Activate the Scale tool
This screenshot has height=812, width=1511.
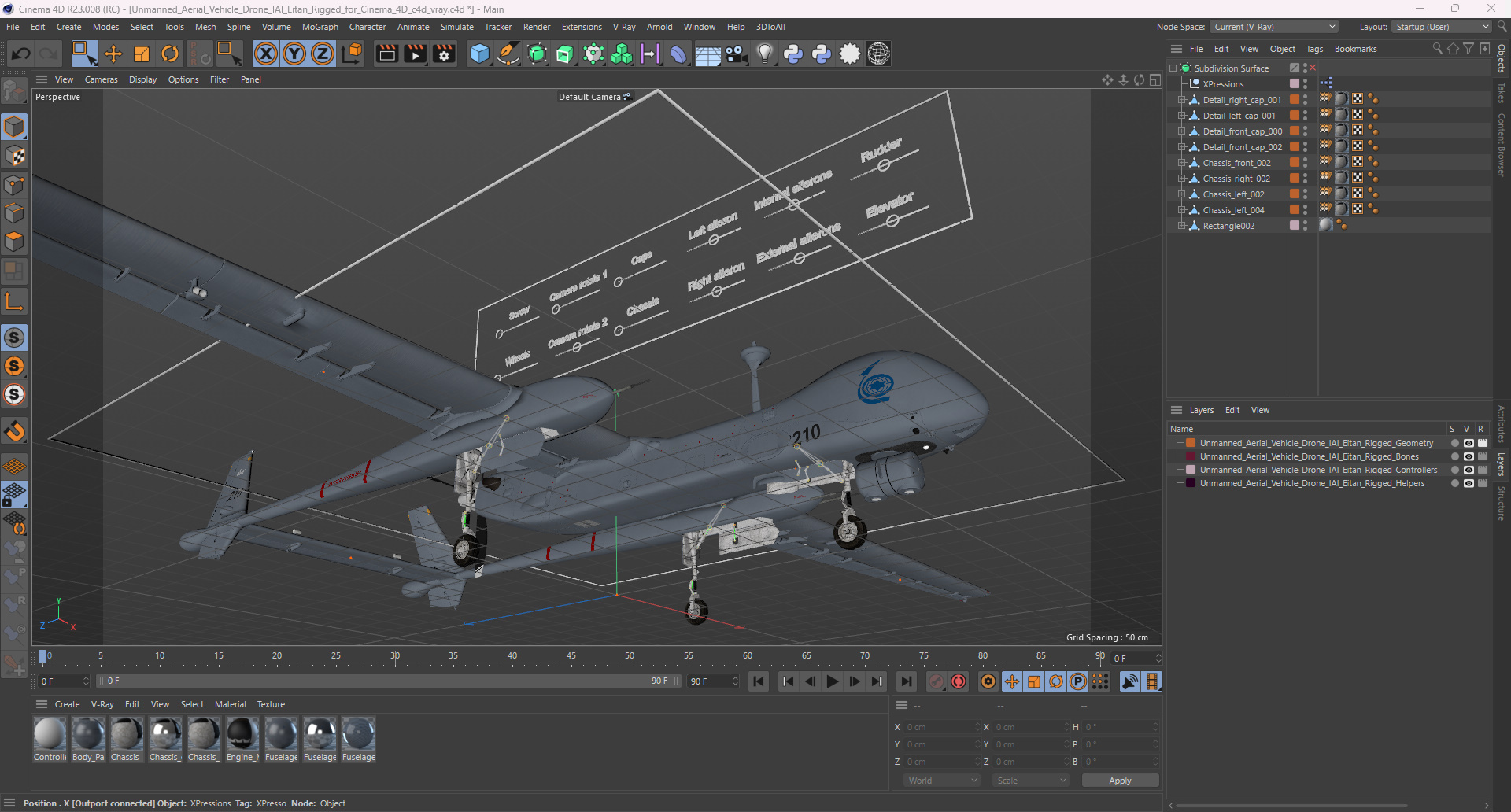[x=142, y=54]
